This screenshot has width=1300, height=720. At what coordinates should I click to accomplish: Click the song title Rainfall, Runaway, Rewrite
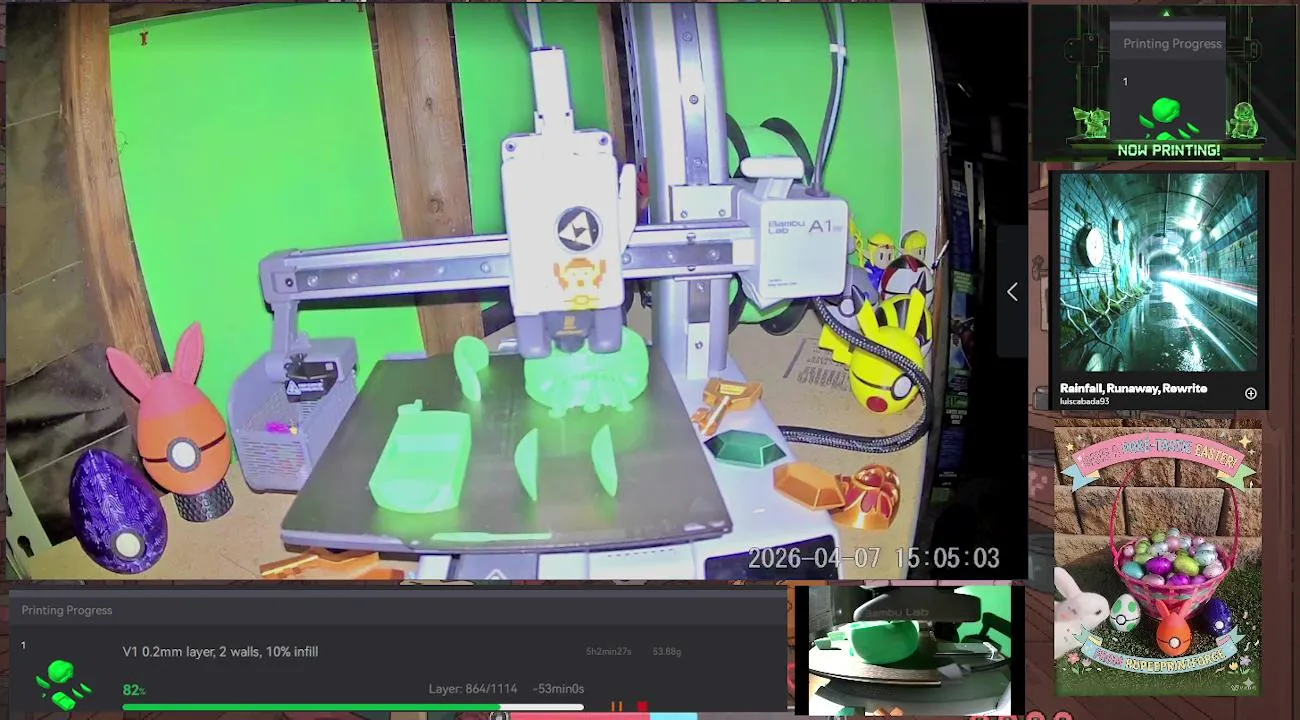click(1133, 388)
